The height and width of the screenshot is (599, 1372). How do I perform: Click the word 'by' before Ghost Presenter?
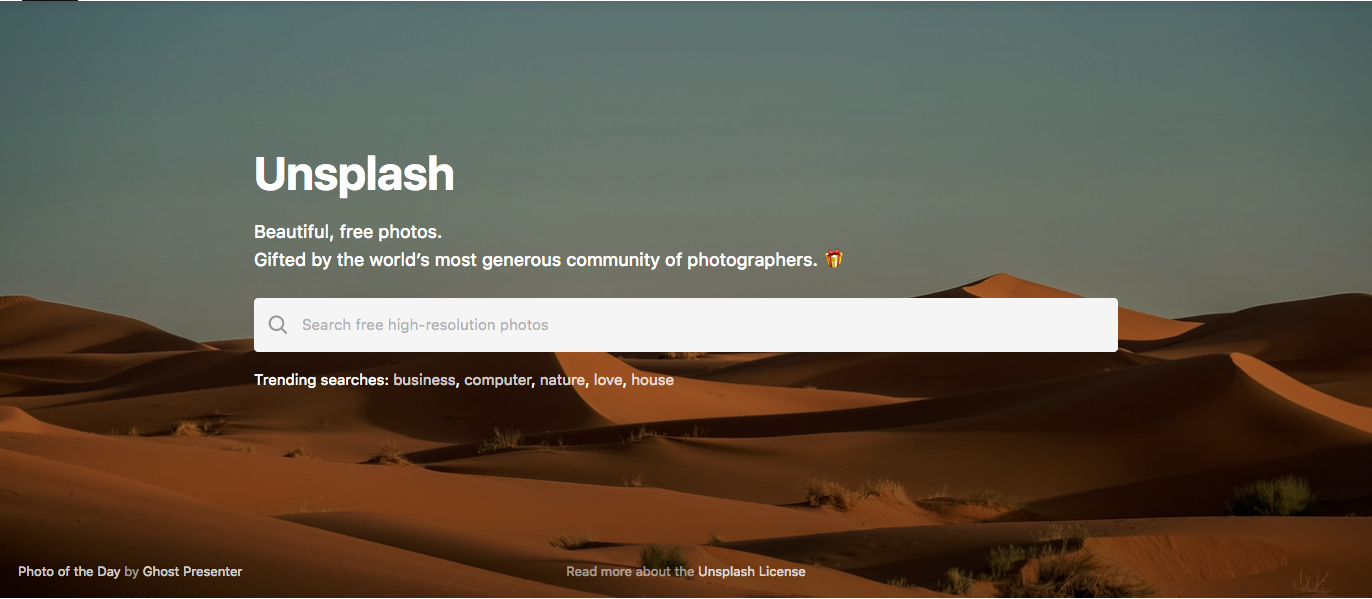132,572
